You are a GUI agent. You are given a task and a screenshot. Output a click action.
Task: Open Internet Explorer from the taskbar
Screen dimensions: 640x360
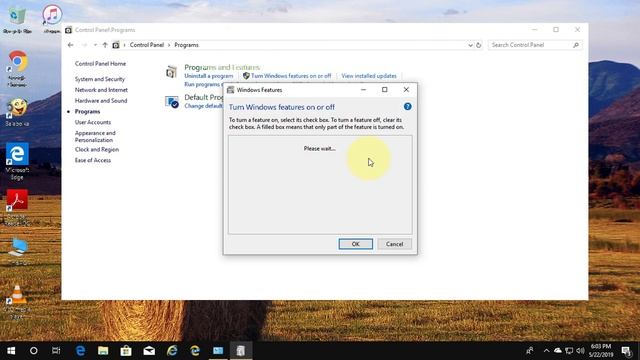(x=172, y=351)
